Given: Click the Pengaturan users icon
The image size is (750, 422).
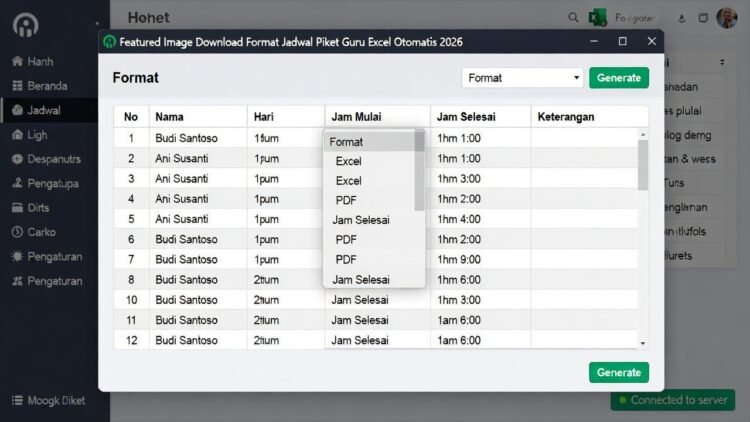Looking at the screenshot, I should click(x=18, y=281).
